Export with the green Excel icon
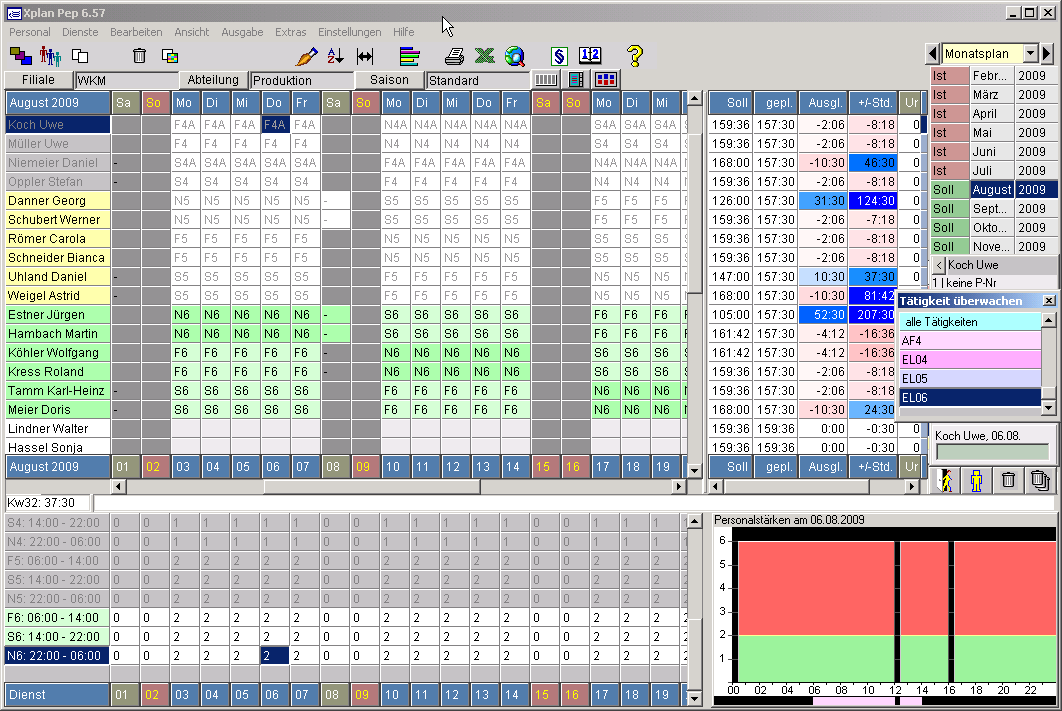Viewport: 1062px width, 711px height. click(x=484, y=56)
